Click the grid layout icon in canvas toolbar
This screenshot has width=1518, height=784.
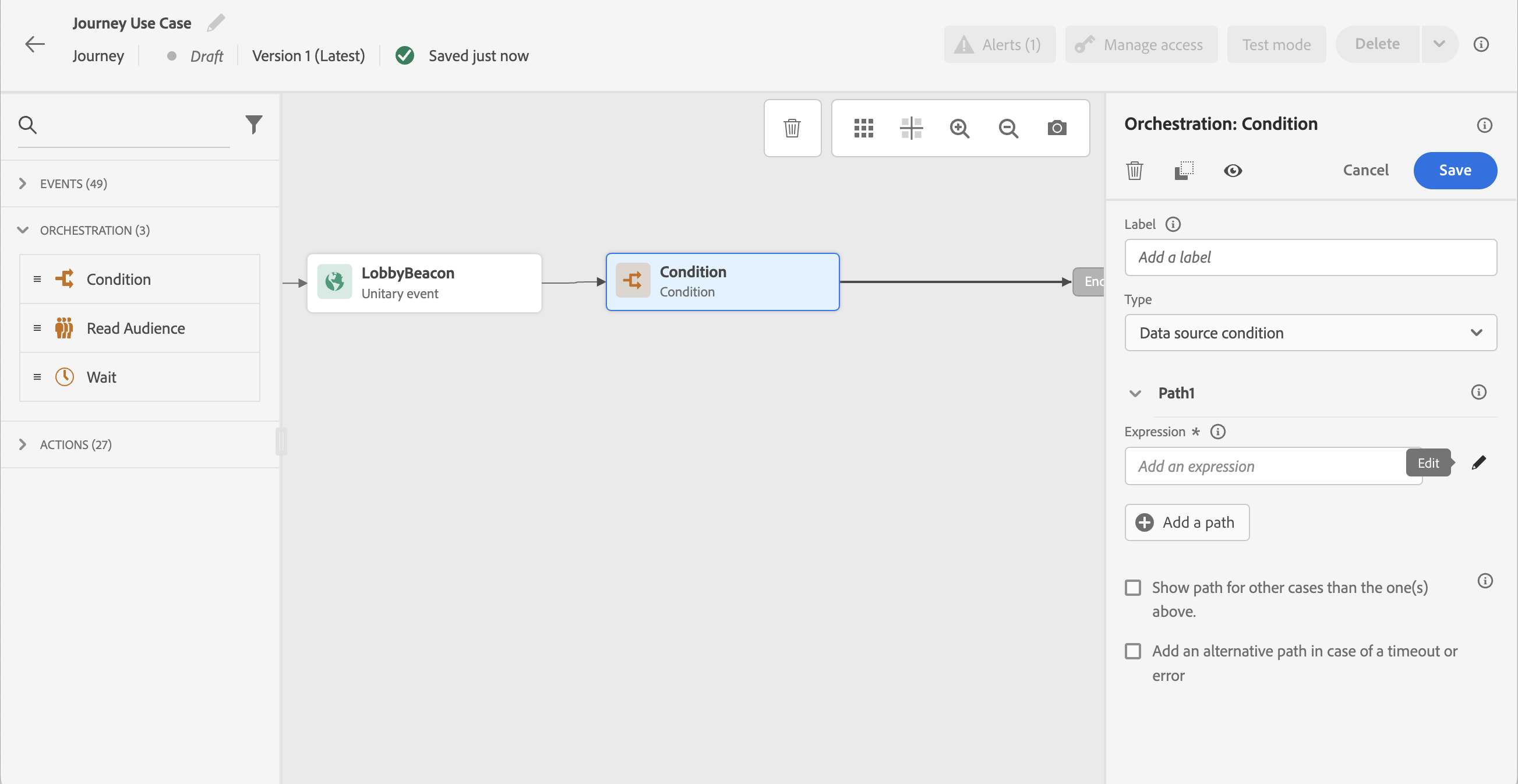[863, 128]
